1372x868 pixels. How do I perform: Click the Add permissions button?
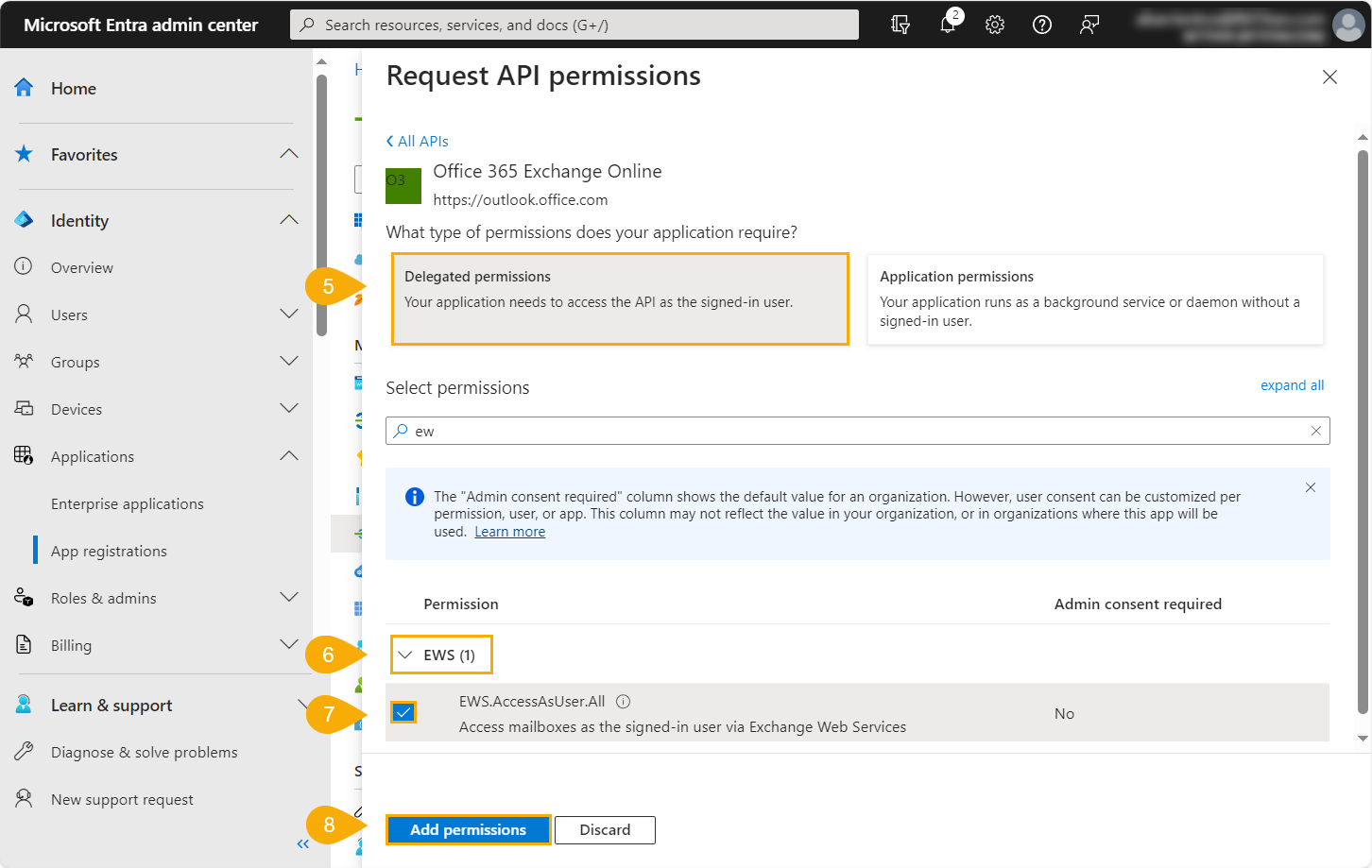(x=468, y=829)
